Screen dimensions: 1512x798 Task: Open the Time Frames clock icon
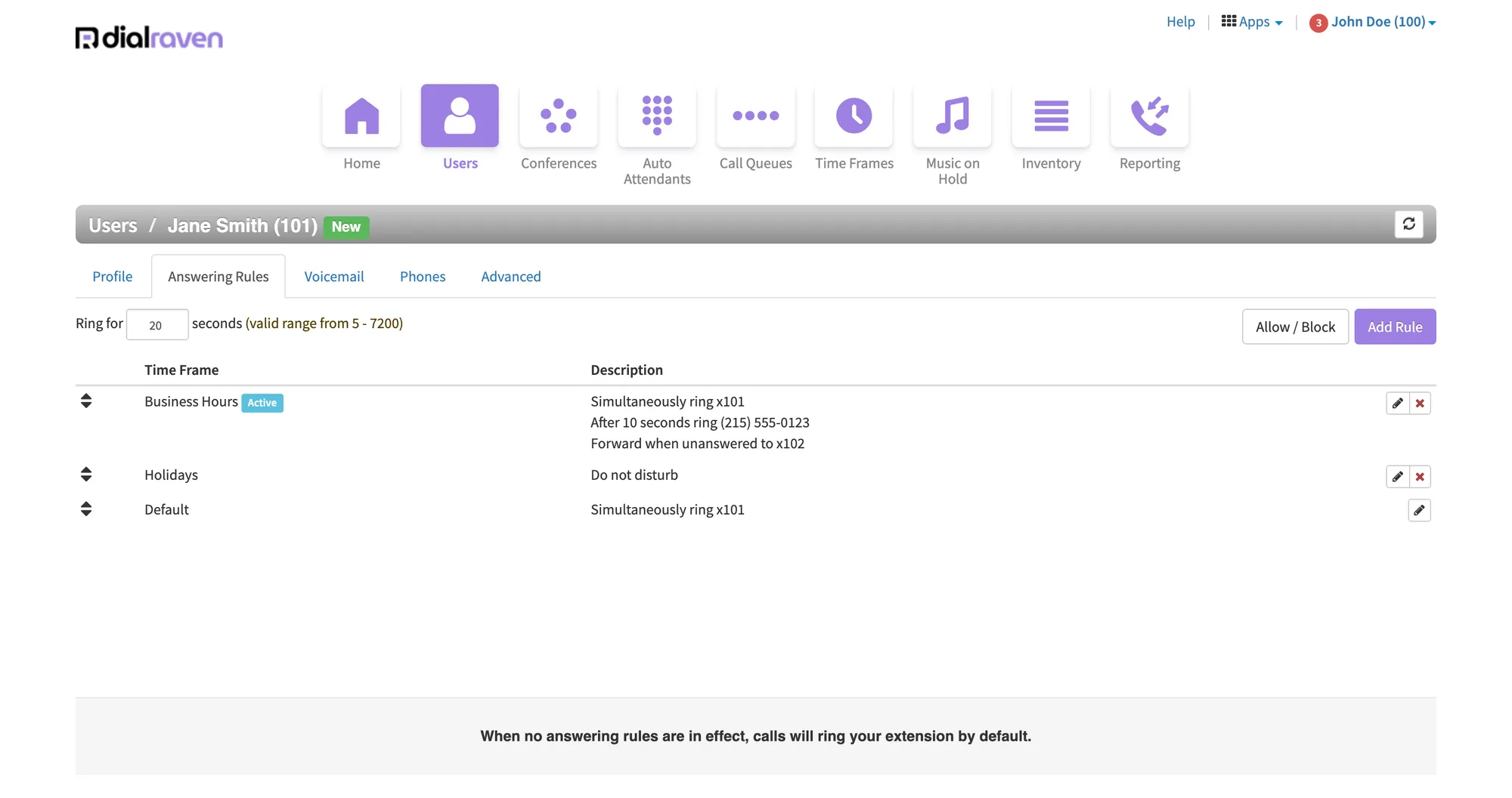click(854, 116)
